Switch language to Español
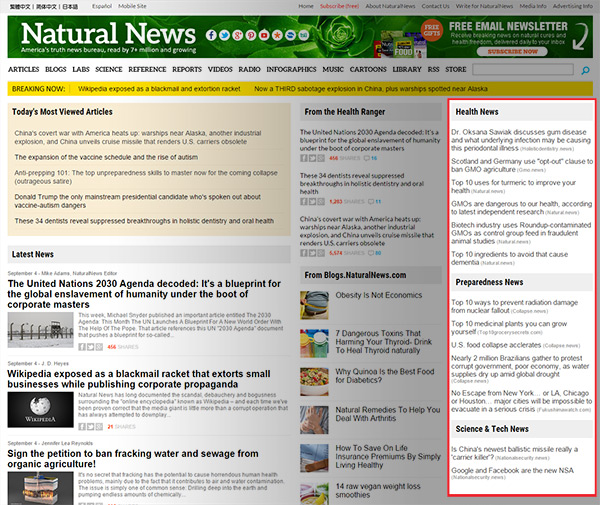 (x=101, y=6)
